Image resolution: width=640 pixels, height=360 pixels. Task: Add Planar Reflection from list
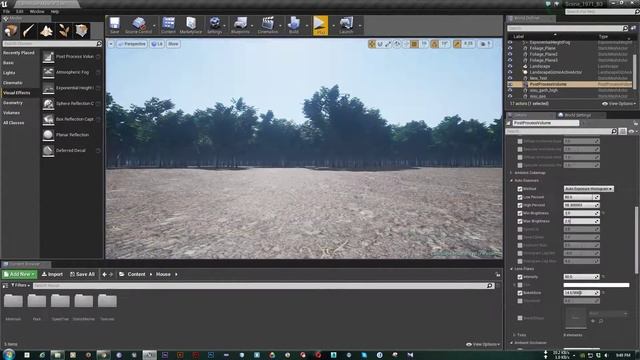[x=71, y=135]
